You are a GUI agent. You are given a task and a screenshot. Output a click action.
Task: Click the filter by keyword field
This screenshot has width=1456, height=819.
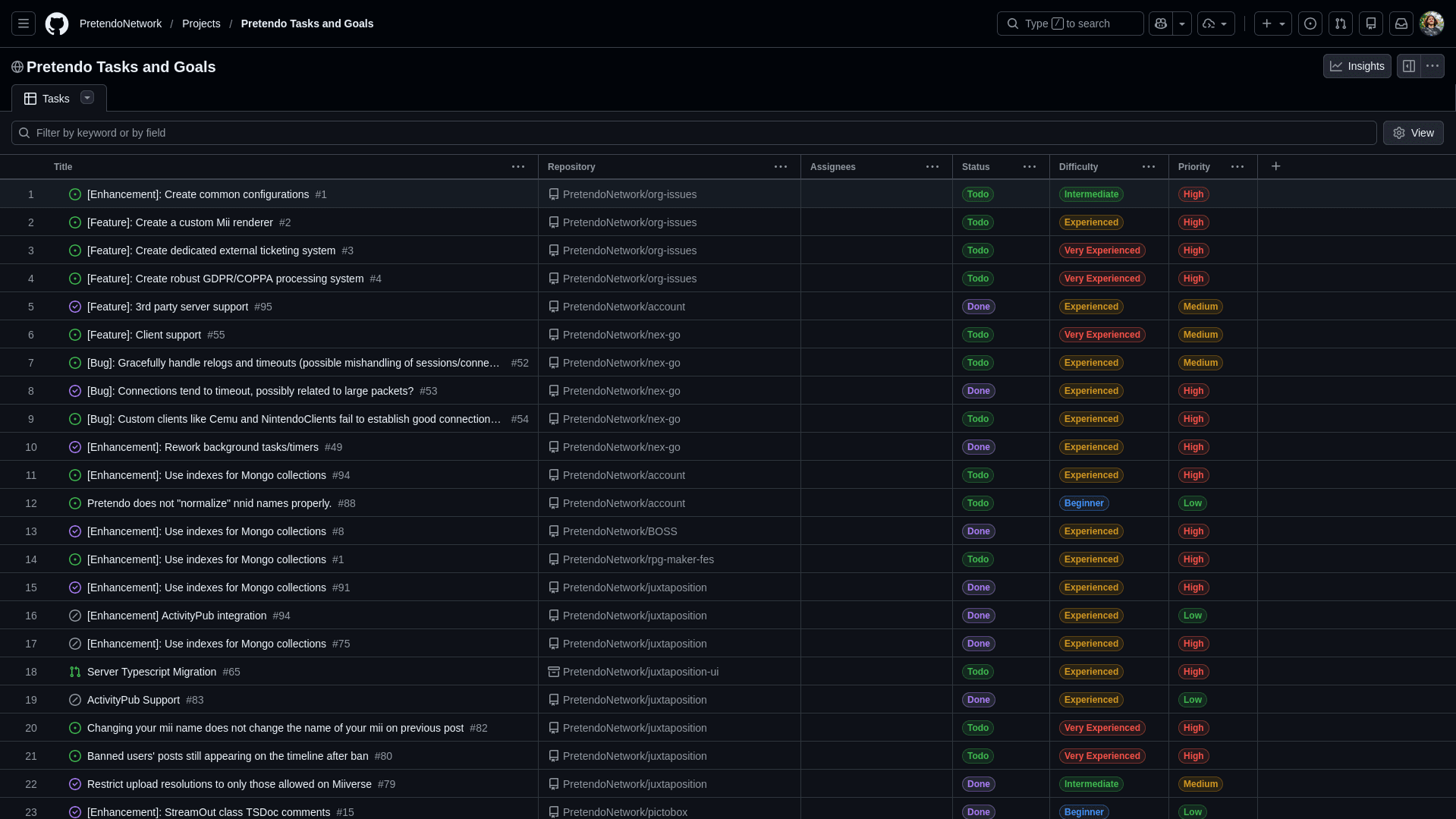point(694,133)
